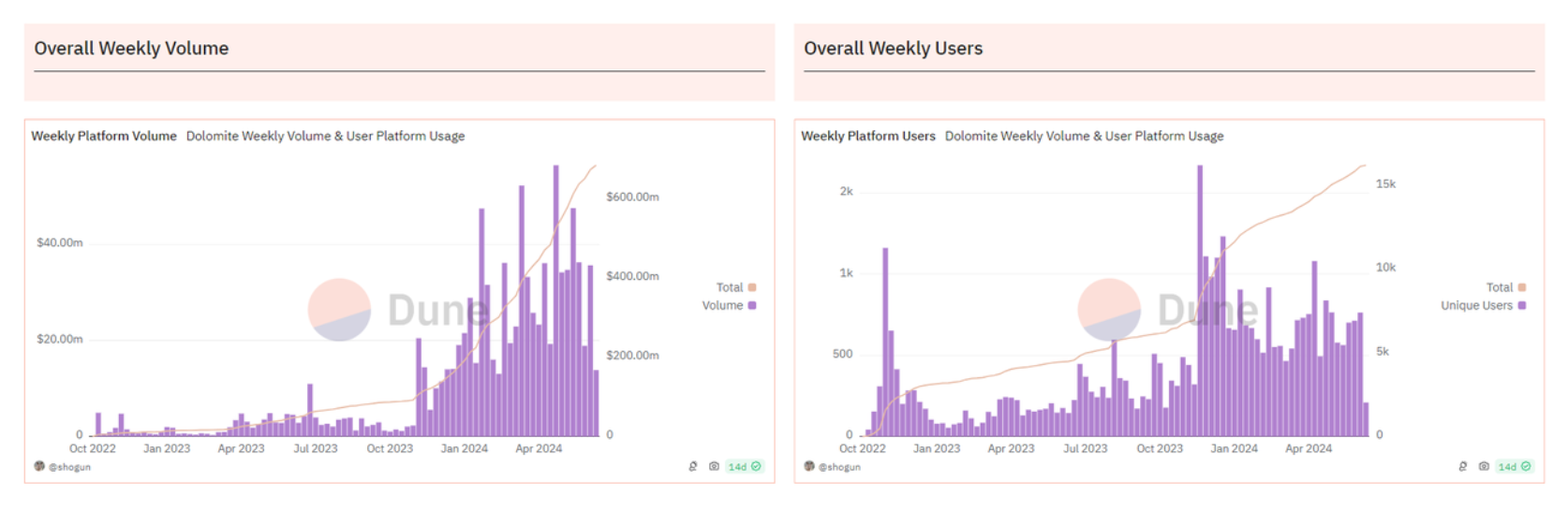
Task: Click the Overall Weekly Users heading
Action: tap(893, 49)
